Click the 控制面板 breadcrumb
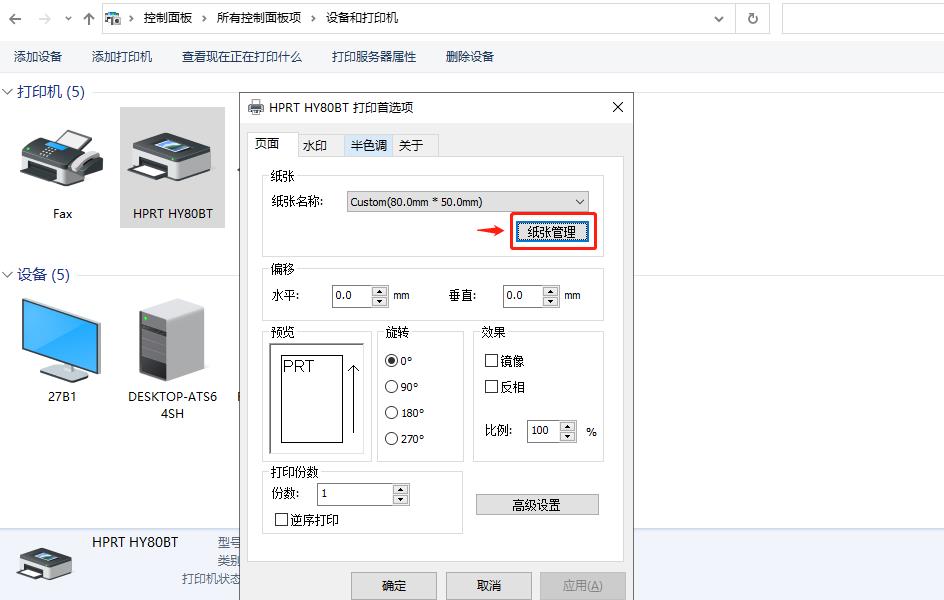Viewport: 944px width, 600px height. pos(167,19)
